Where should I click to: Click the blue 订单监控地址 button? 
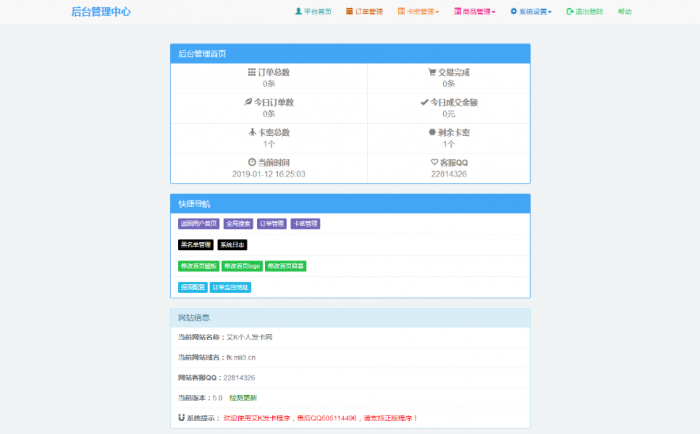(x=230, y=287)
